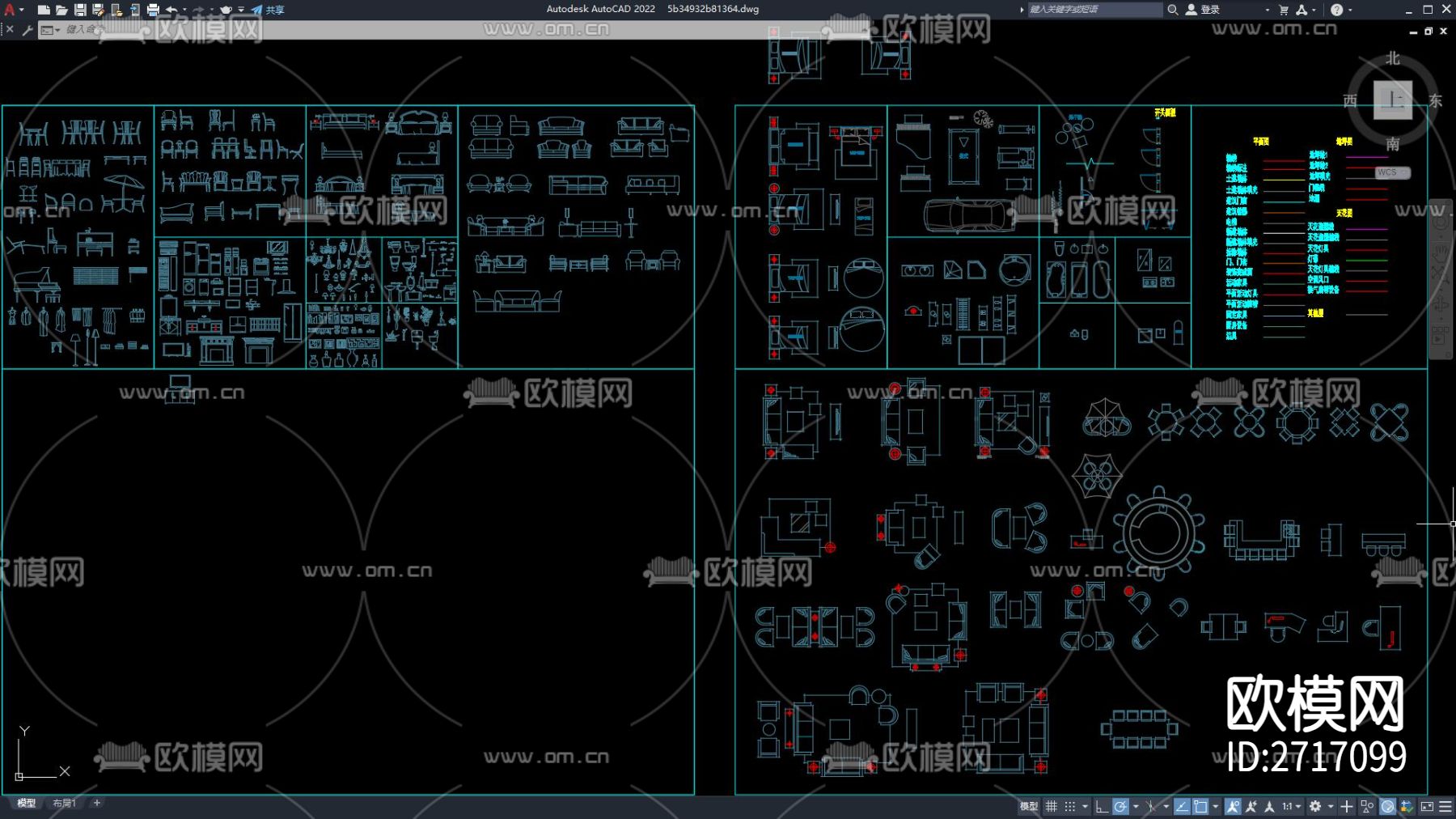The width and height of the screenshot is (1456, 819).
Task: Toggle automatic annotation scale icon
Action: click(1251, 806)
